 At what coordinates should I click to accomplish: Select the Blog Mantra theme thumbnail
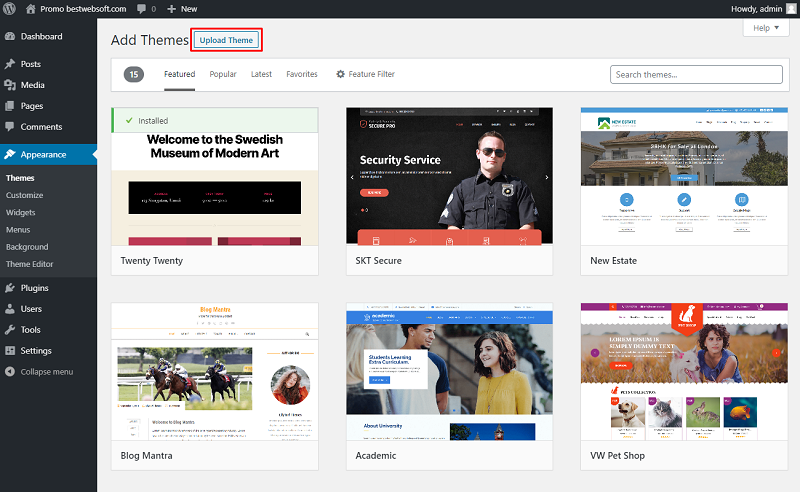pos(215,372)
